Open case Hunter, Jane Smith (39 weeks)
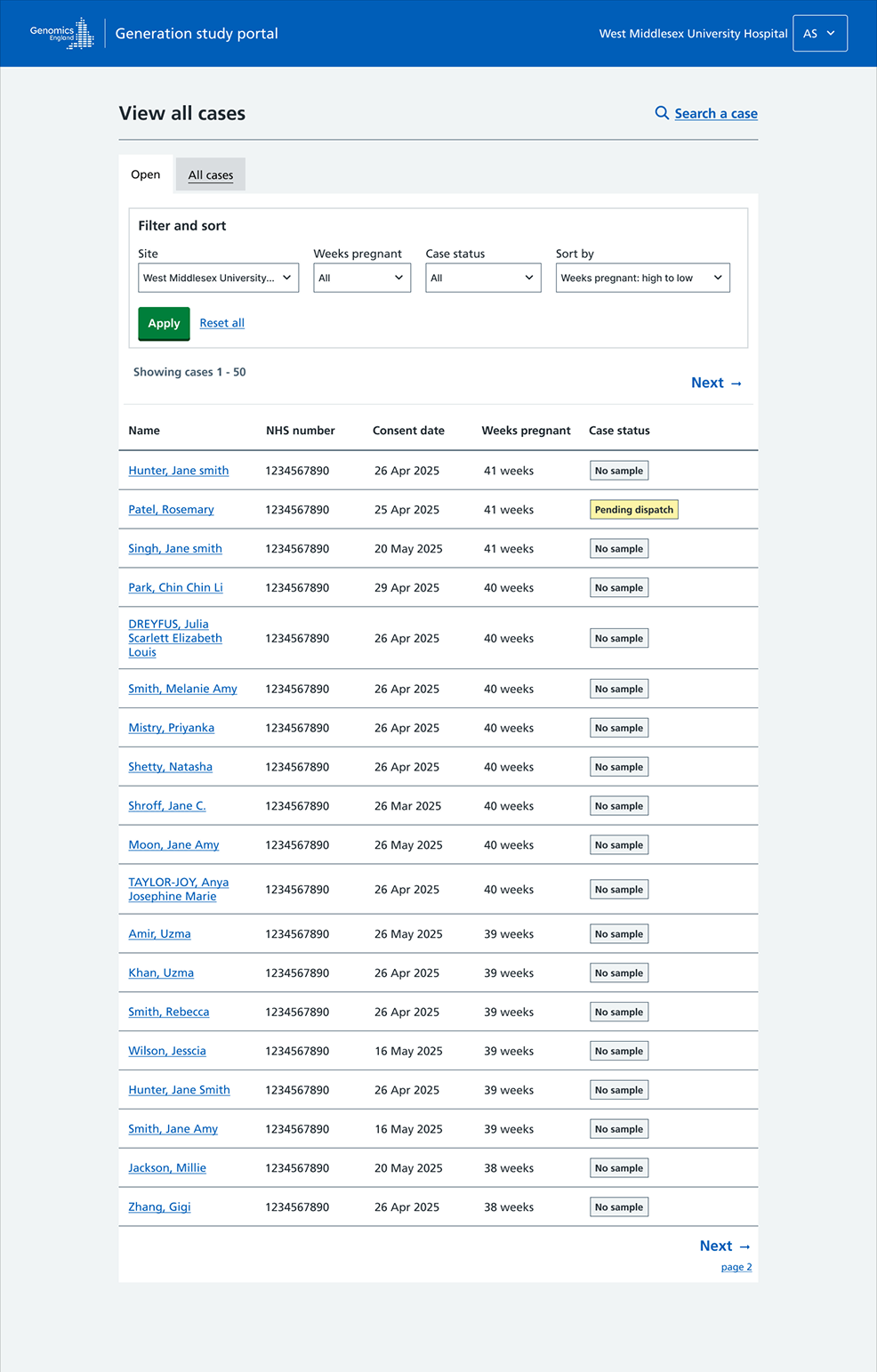Screen dimensions: 877x1372 (179, 1090)
